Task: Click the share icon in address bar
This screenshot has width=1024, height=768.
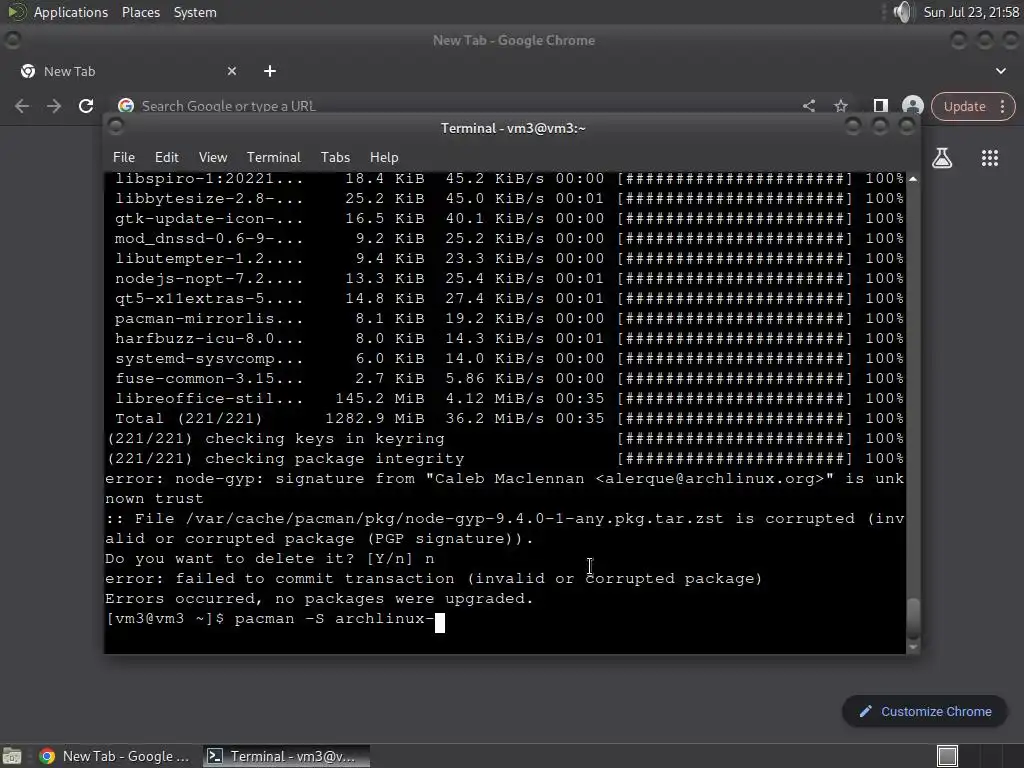Action: point(808,106)
